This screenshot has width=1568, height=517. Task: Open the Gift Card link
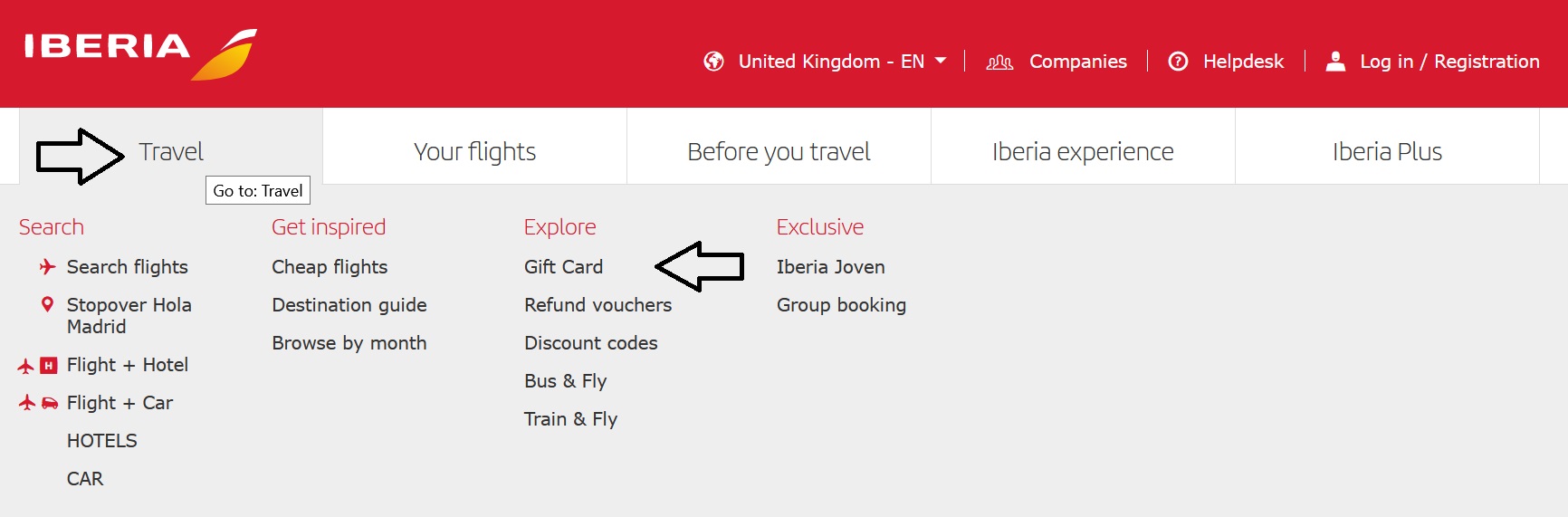pos(563,267)
